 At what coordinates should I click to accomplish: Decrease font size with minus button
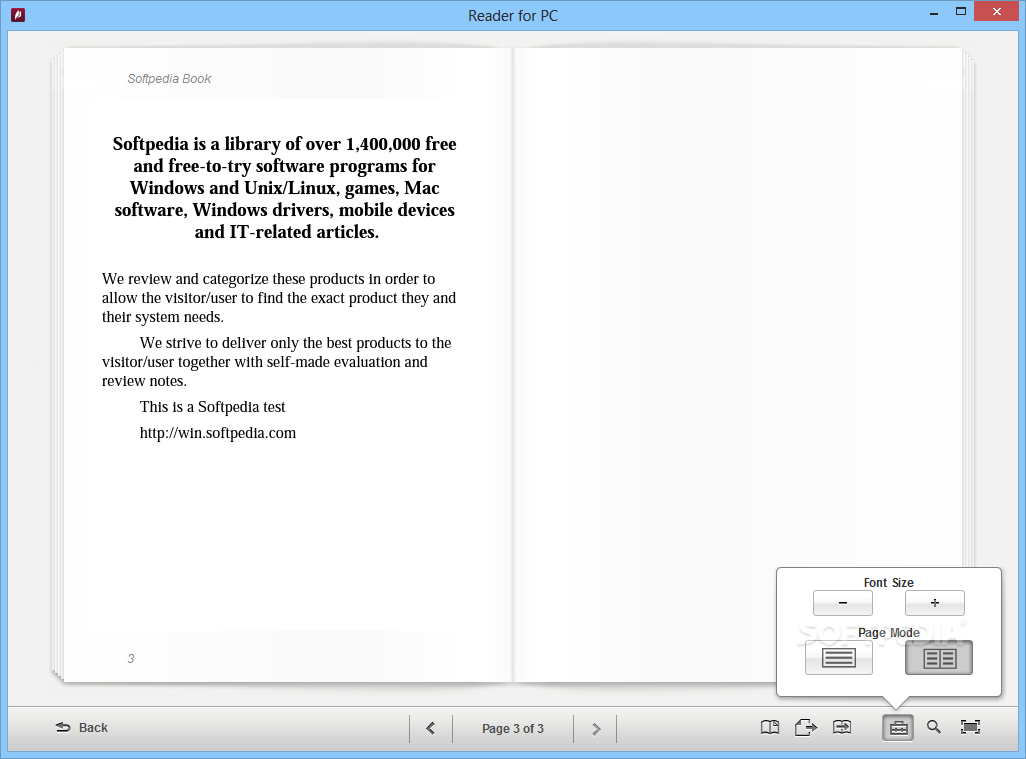click(843, 603)
